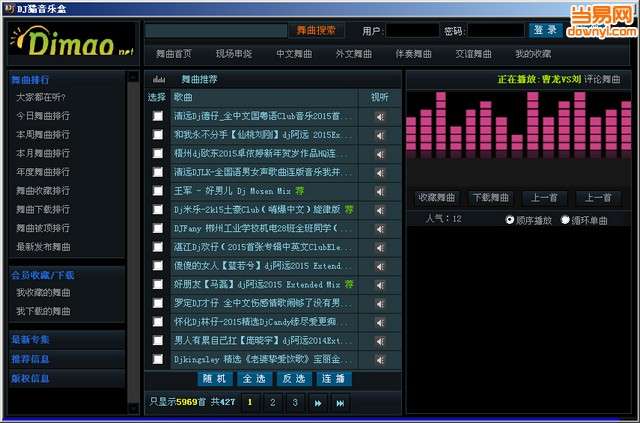Play 罗定DJ才仔 track via speaker icon
640x423 pixels.
tap(380, 304)
